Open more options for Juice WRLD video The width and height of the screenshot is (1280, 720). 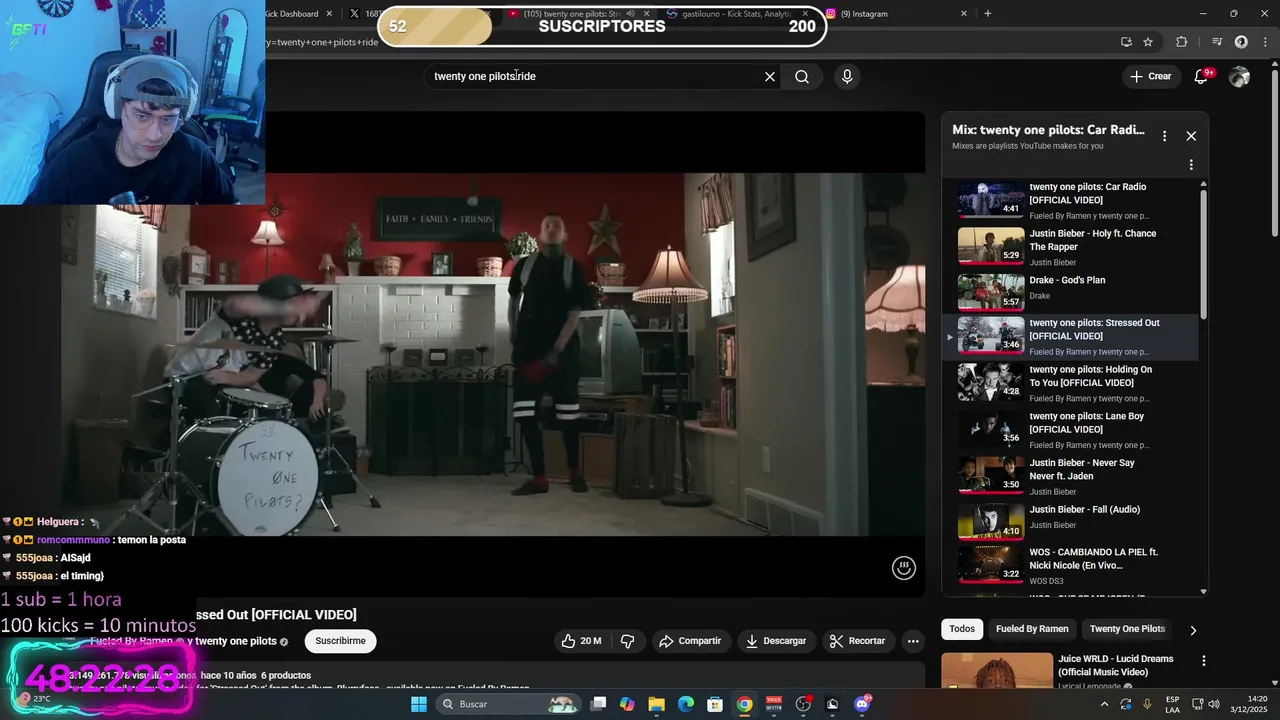[1204, 661]
